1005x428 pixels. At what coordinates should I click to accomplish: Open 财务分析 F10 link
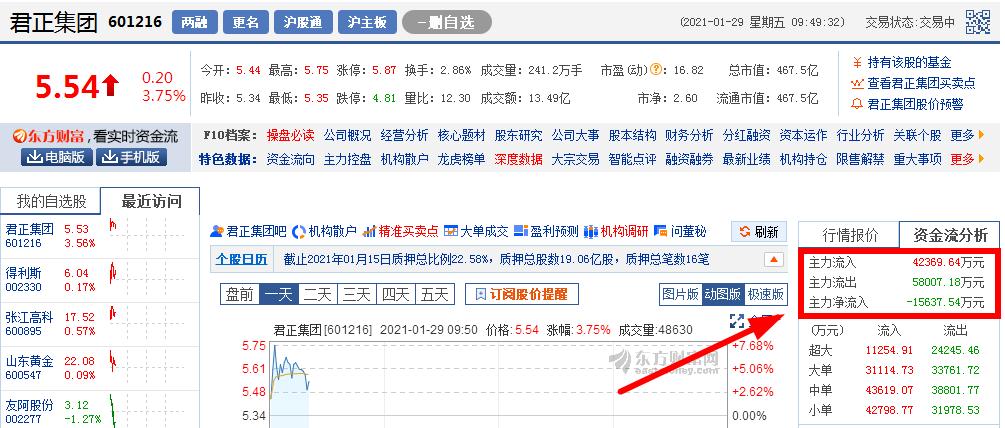coord(689,136)
